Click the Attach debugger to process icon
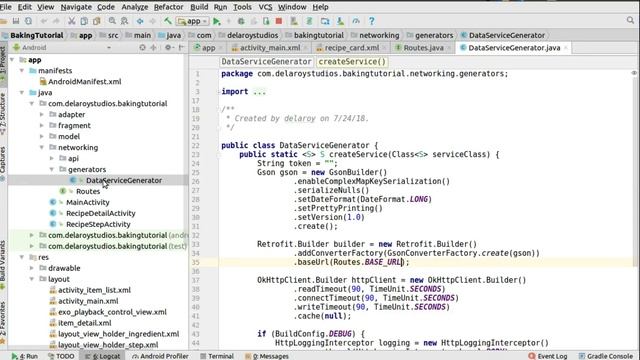The width and height of the screenshot is (640, 360). click(266, 21)
